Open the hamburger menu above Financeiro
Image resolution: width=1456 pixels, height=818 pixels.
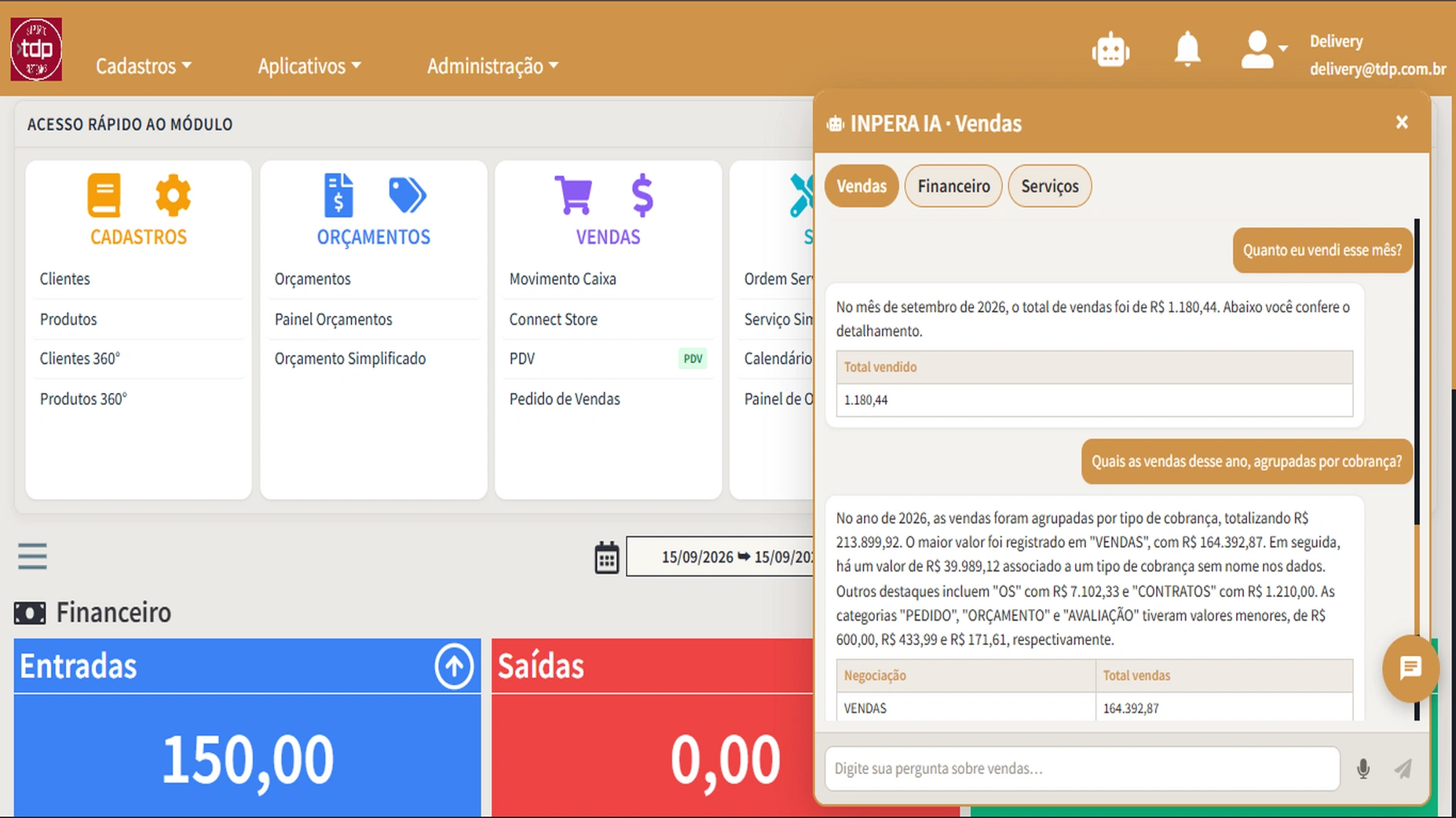coord(32,556)
